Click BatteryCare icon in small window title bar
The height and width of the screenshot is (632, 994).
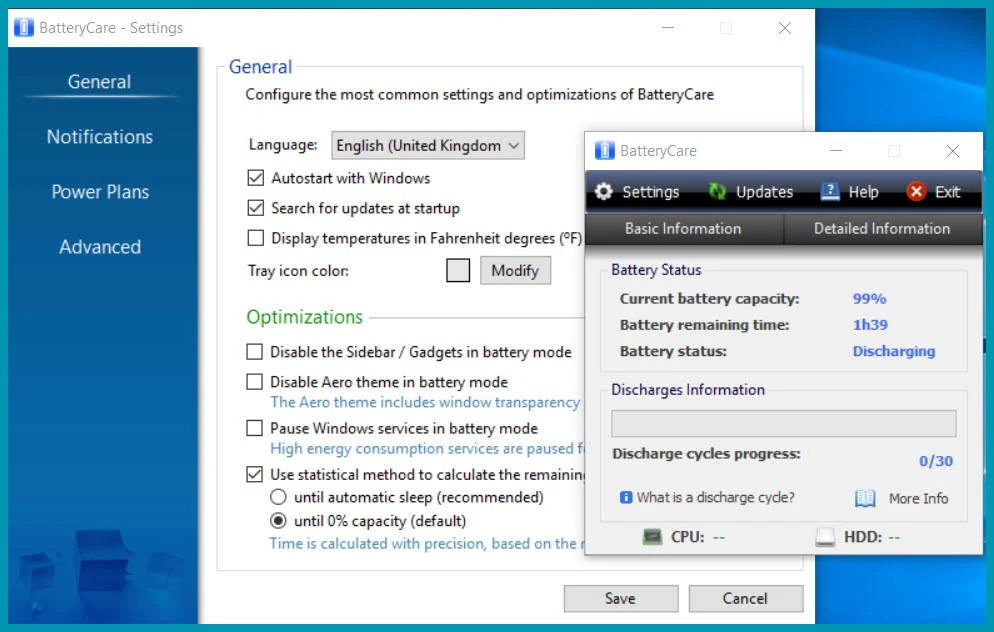[604, 151]
